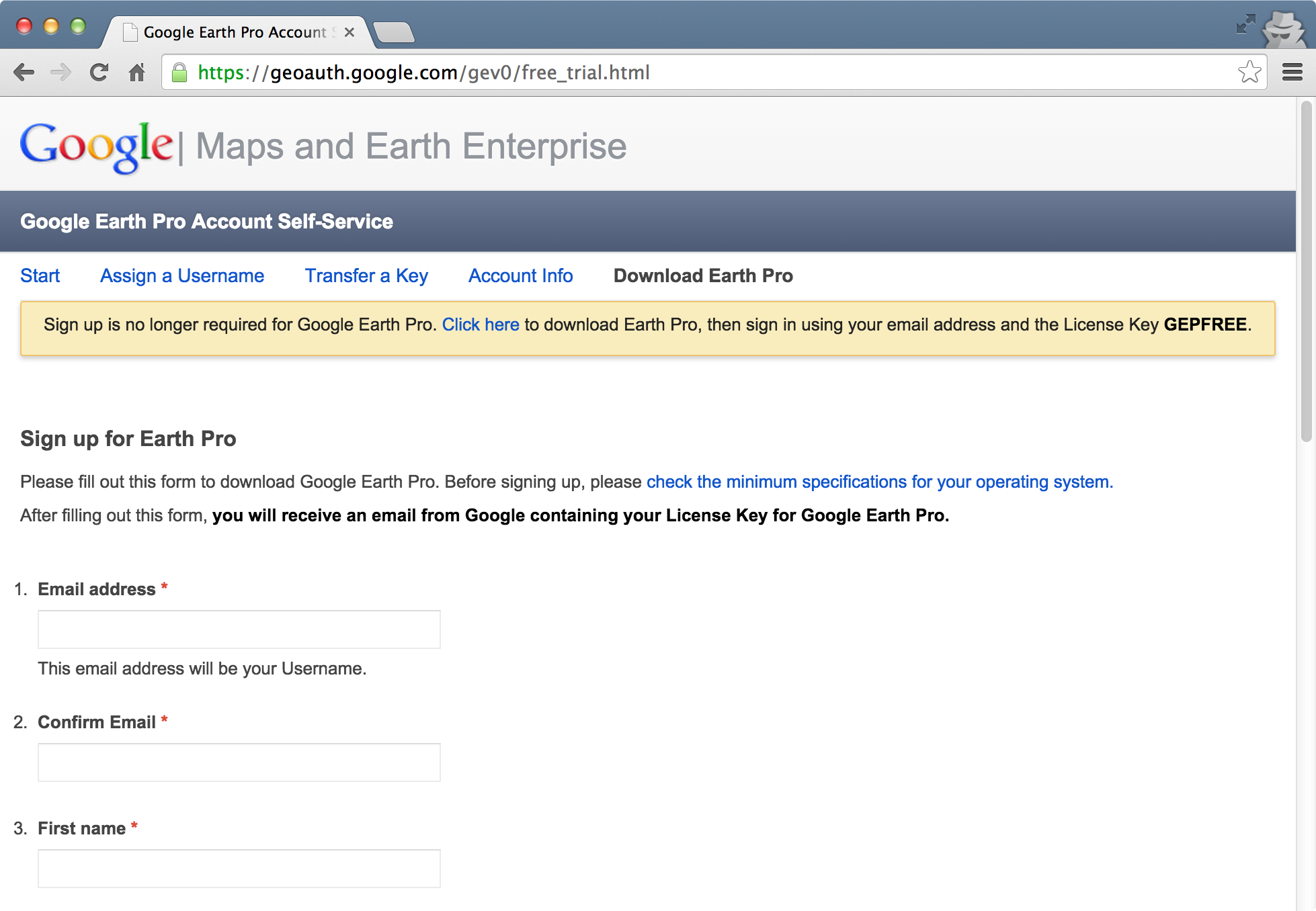
Task: Click the address bar URL
Action: [x=423, y=73]
